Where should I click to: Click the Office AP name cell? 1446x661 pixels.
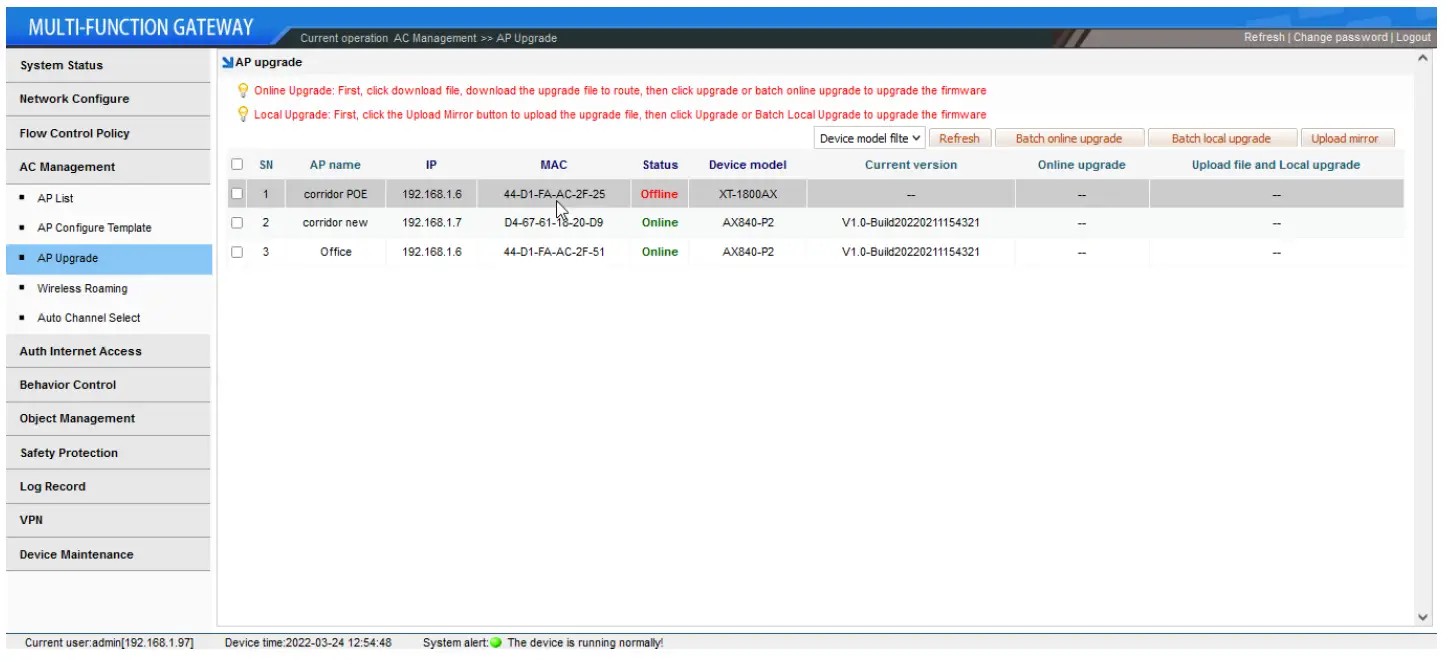tap(336, 252)
